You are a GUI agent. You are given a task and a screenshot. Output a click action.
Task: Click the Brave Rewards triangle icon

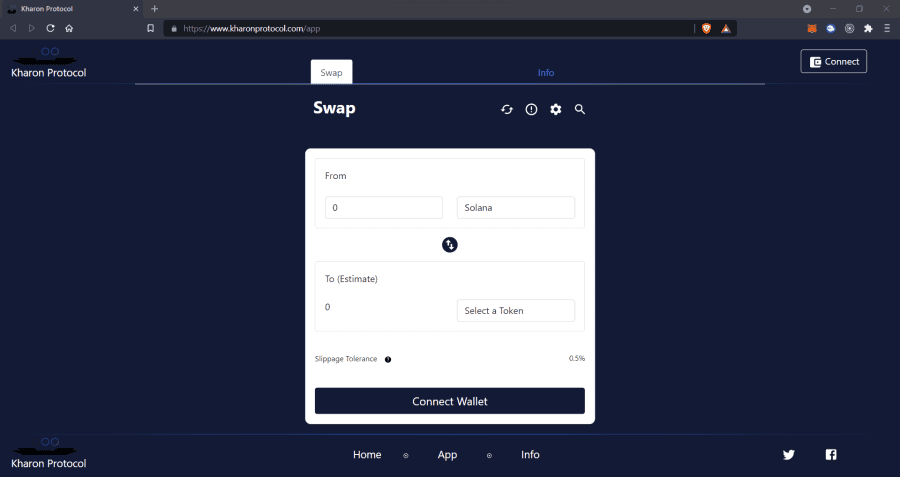coord(726,28)
